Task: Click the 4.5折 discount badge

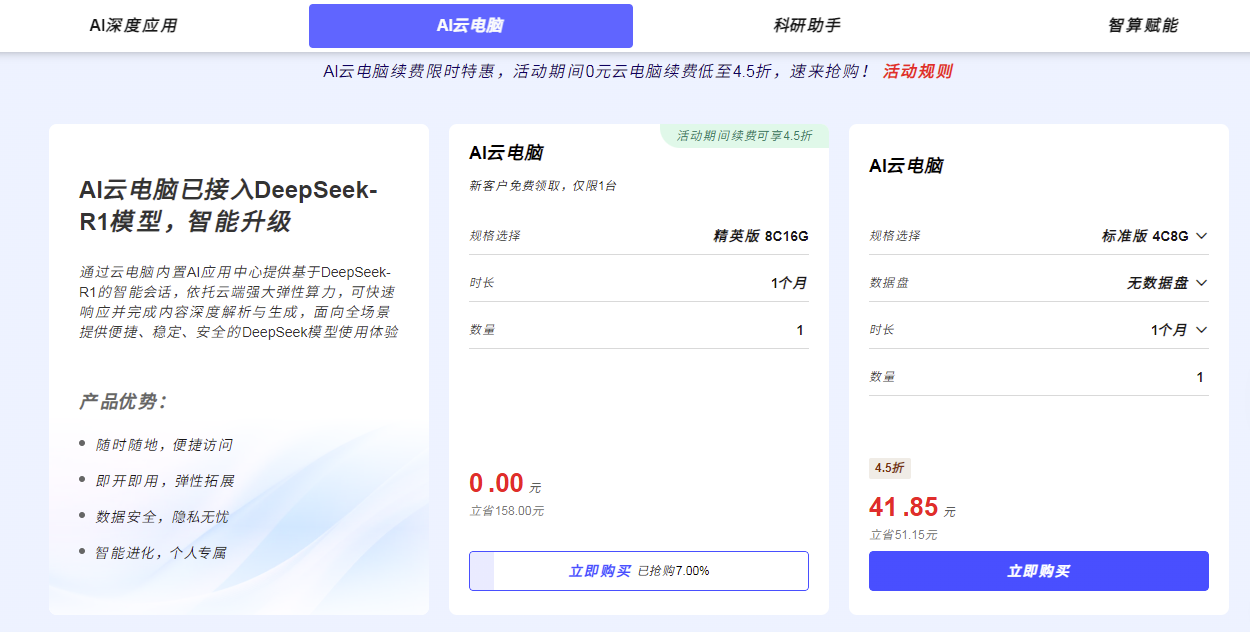Action: coord(890,468)
